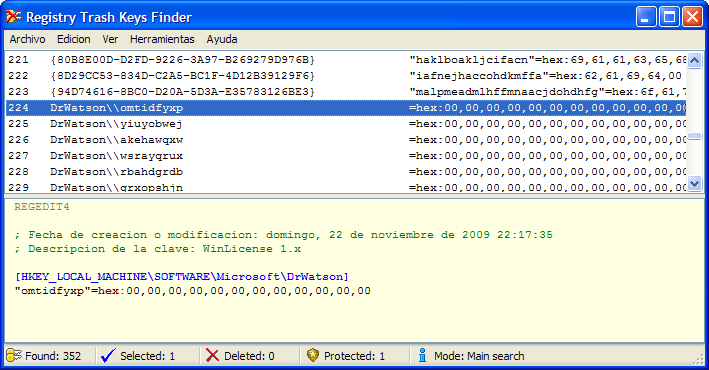Image resolution: width=709 pixels, height=370 pixels.
Task: Click the red X Deleted icon
Action: (x=212, y=356)
